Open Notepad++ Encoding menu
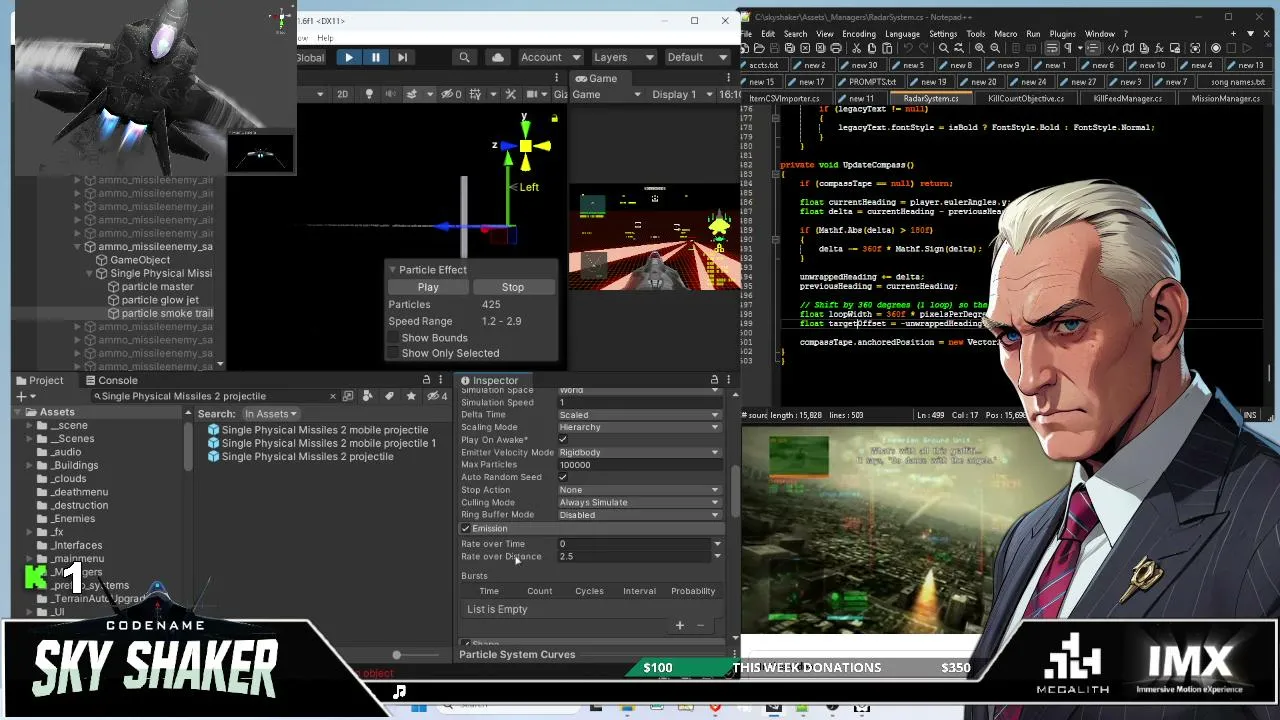 858,34
